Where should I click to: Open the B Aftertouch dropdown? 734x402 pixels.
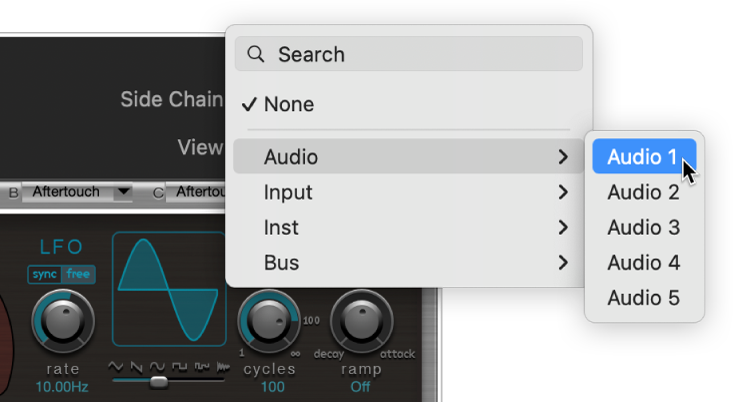(x=123, y=191)
